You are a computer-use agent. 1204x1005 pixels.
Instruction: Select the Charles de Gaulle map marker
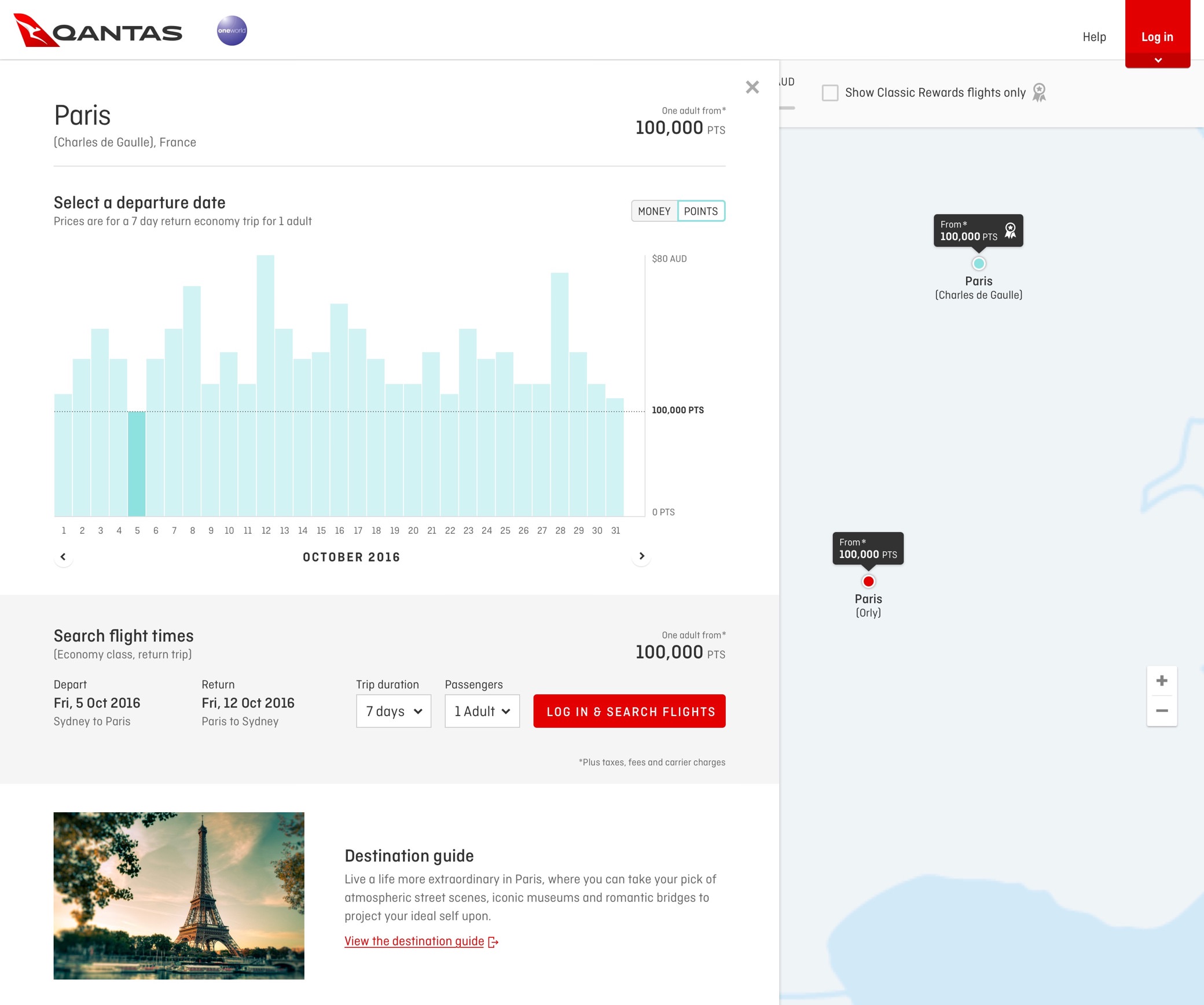tap(979, 263)
